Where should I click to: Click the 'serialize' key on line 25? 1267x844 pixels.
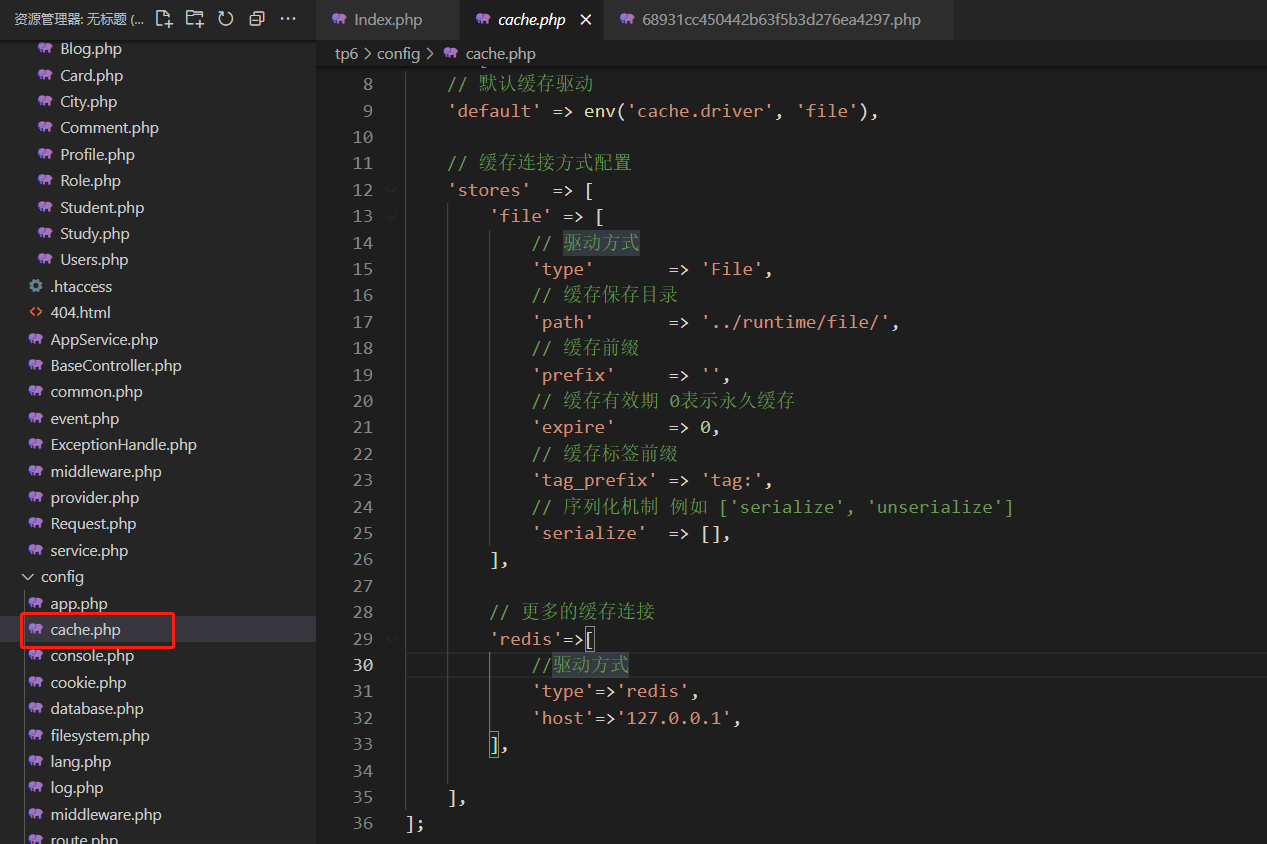click(x=589, y=533)
